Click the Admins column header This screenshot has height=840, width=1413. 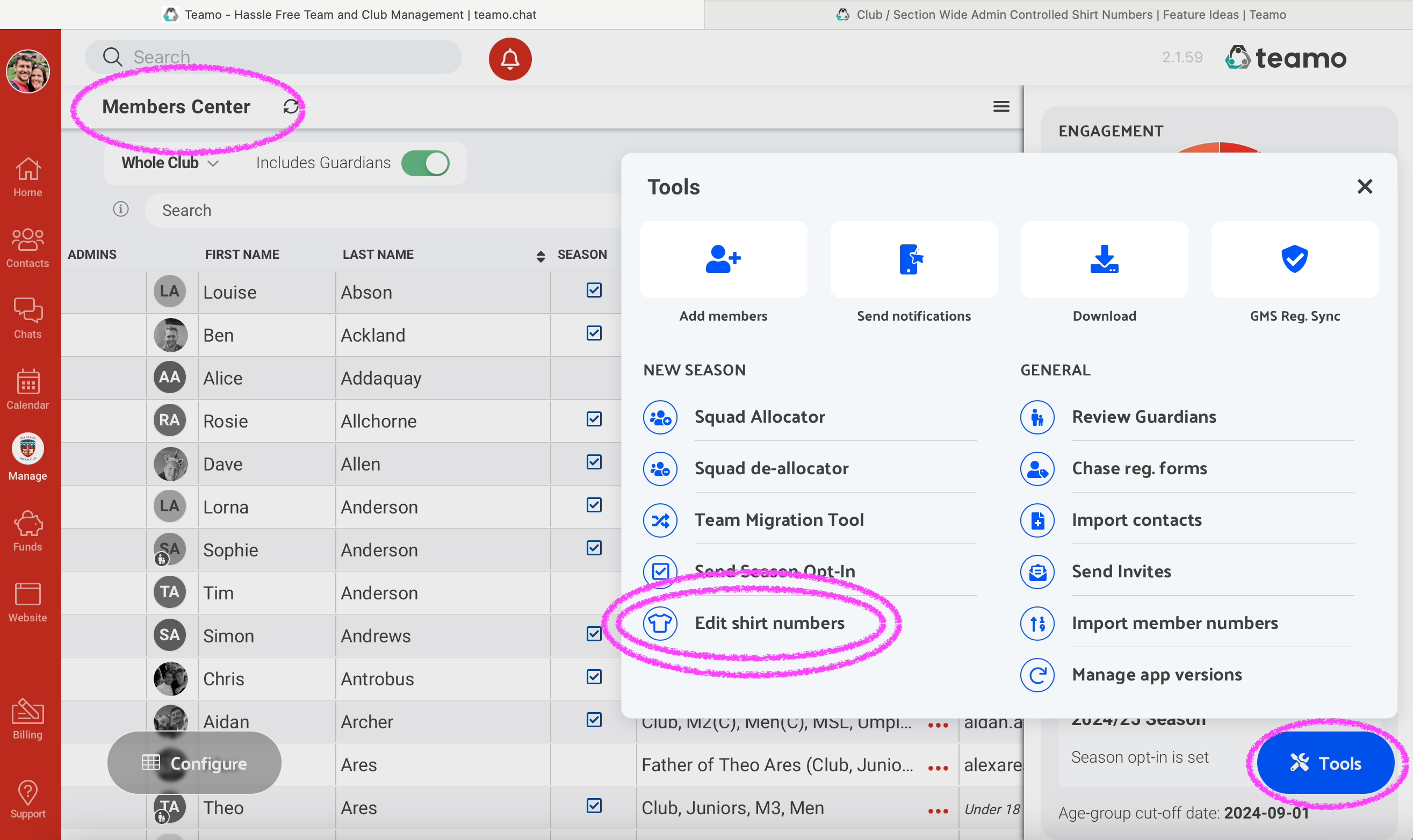point(92,255)
